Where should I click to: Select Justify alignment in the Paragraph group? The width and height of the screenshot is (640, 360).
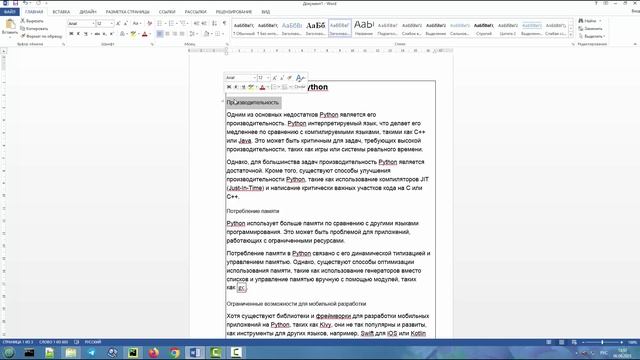tap(182, 34)
